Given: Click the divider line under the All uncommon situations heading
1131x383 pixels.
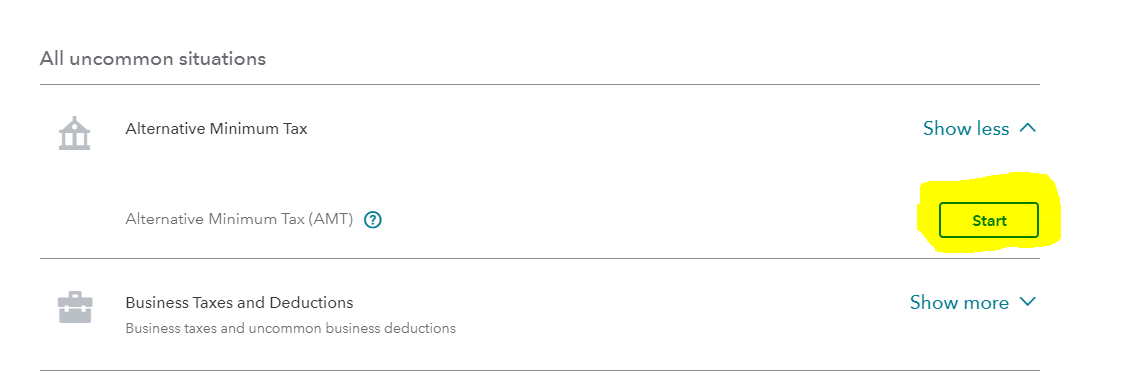Looking at the screenshot, I should (x=540, y=84).
